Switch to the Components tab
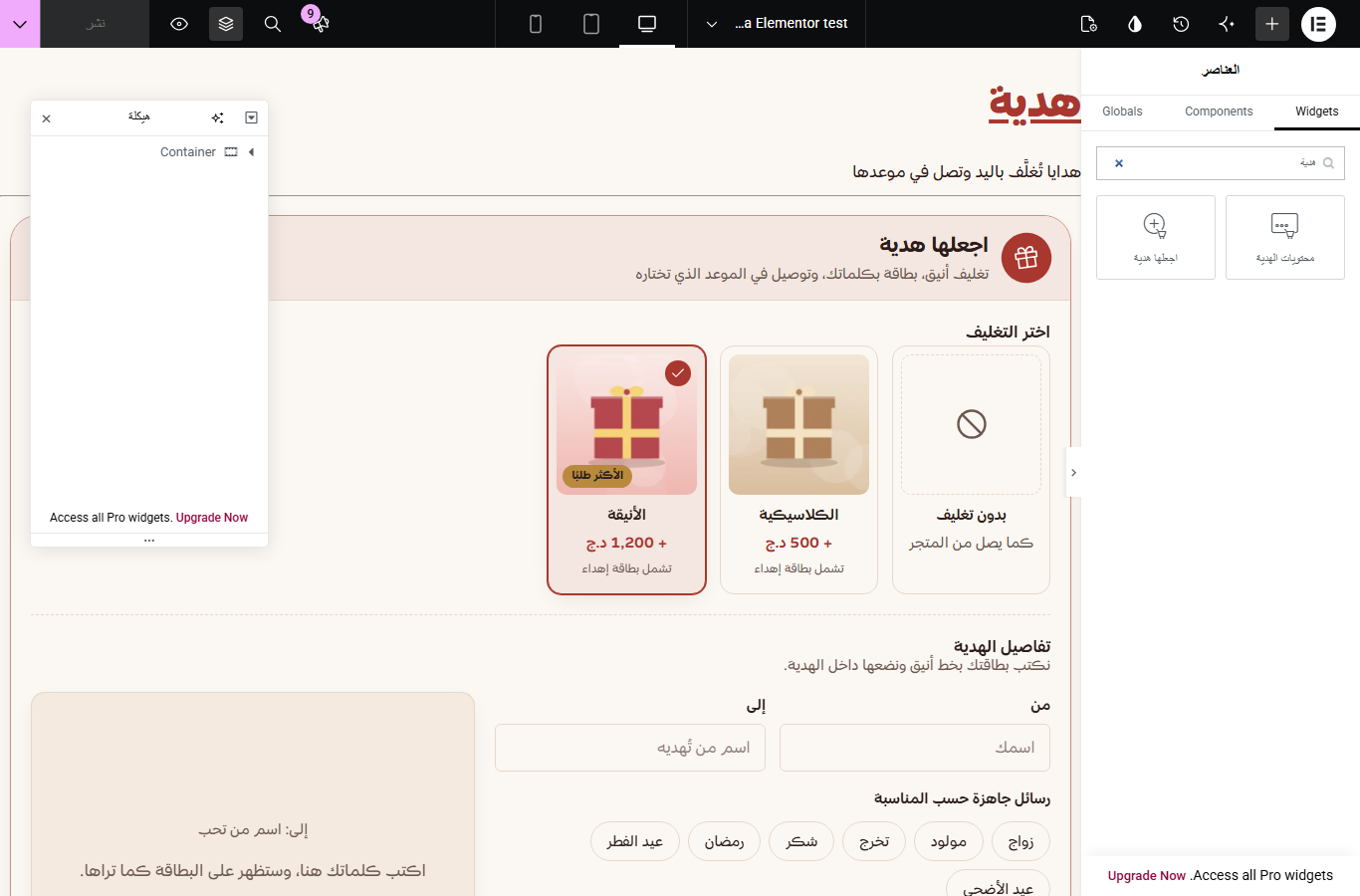Image resolution: width=1360 pixels, height=896 pixels. click(x=1219, y=112)
